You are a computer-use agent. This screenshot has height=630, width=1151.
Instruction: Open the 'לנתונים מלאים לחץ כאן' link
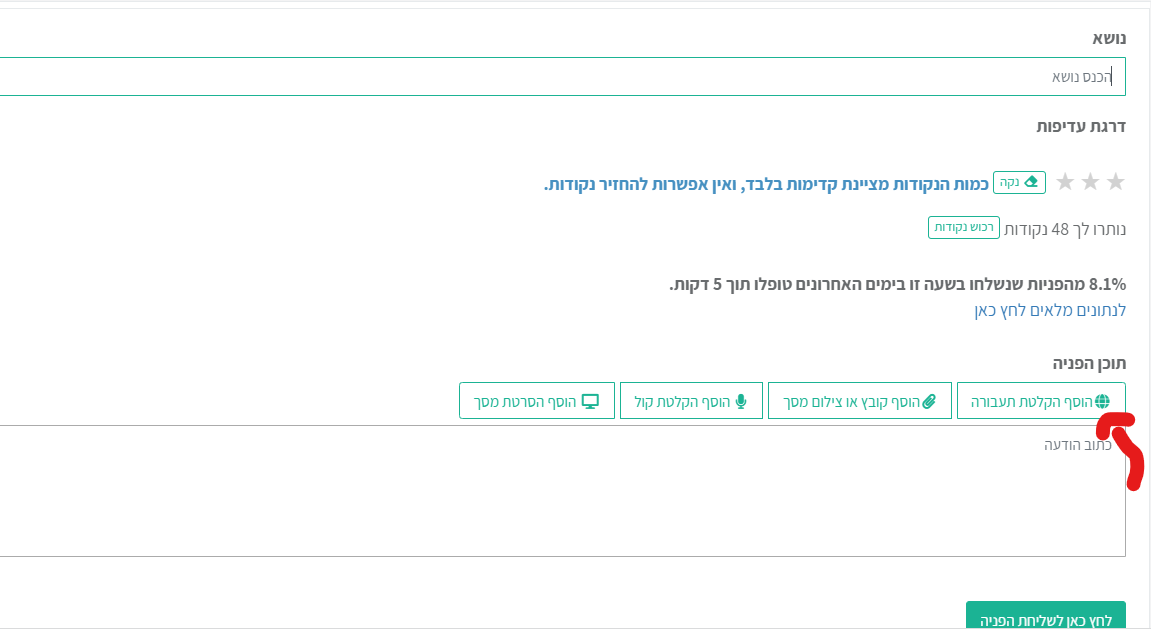1050,311
